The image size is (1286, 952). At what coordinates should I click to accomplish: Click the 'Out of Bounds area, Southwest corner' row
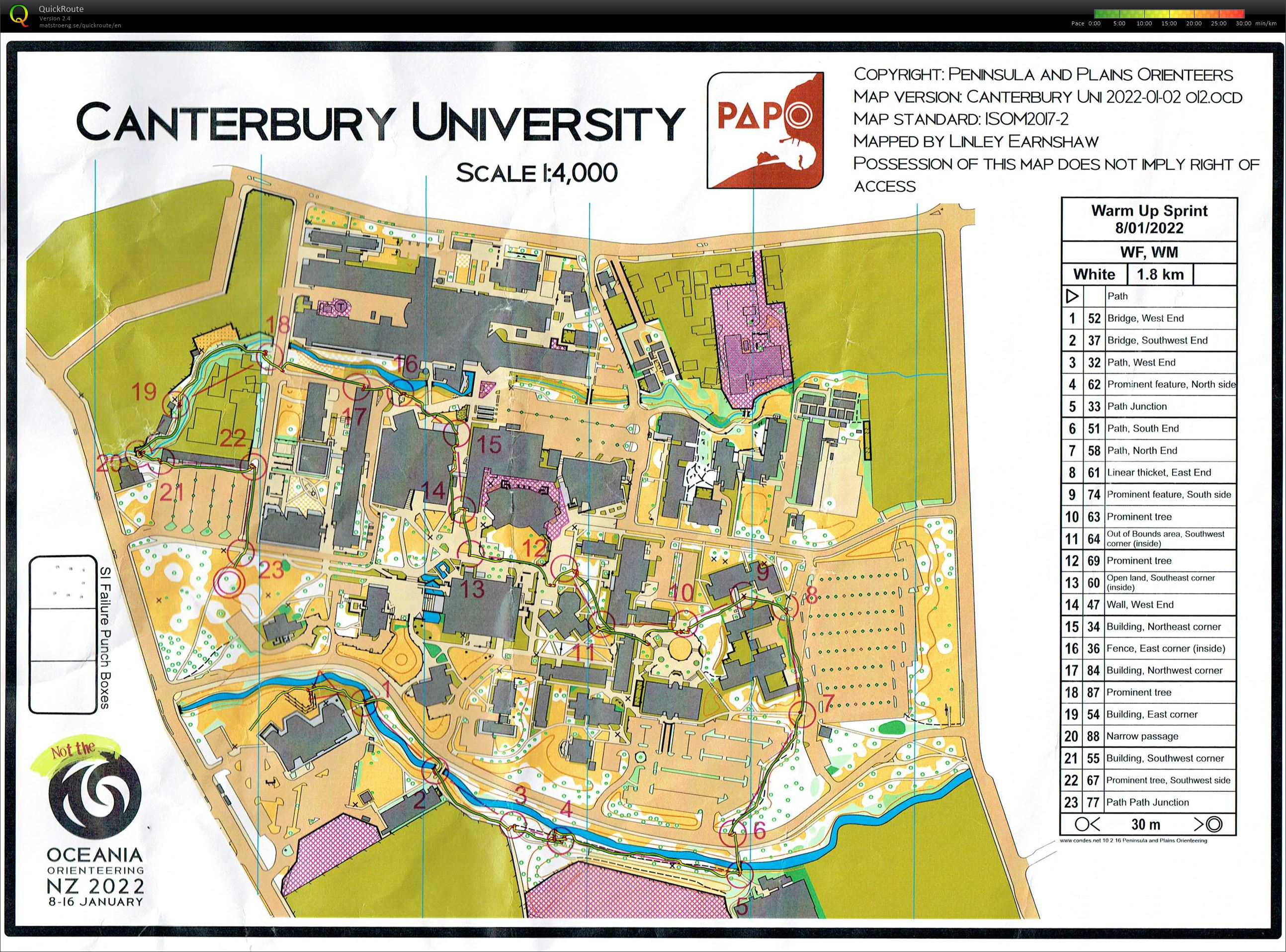[1149, 538]
